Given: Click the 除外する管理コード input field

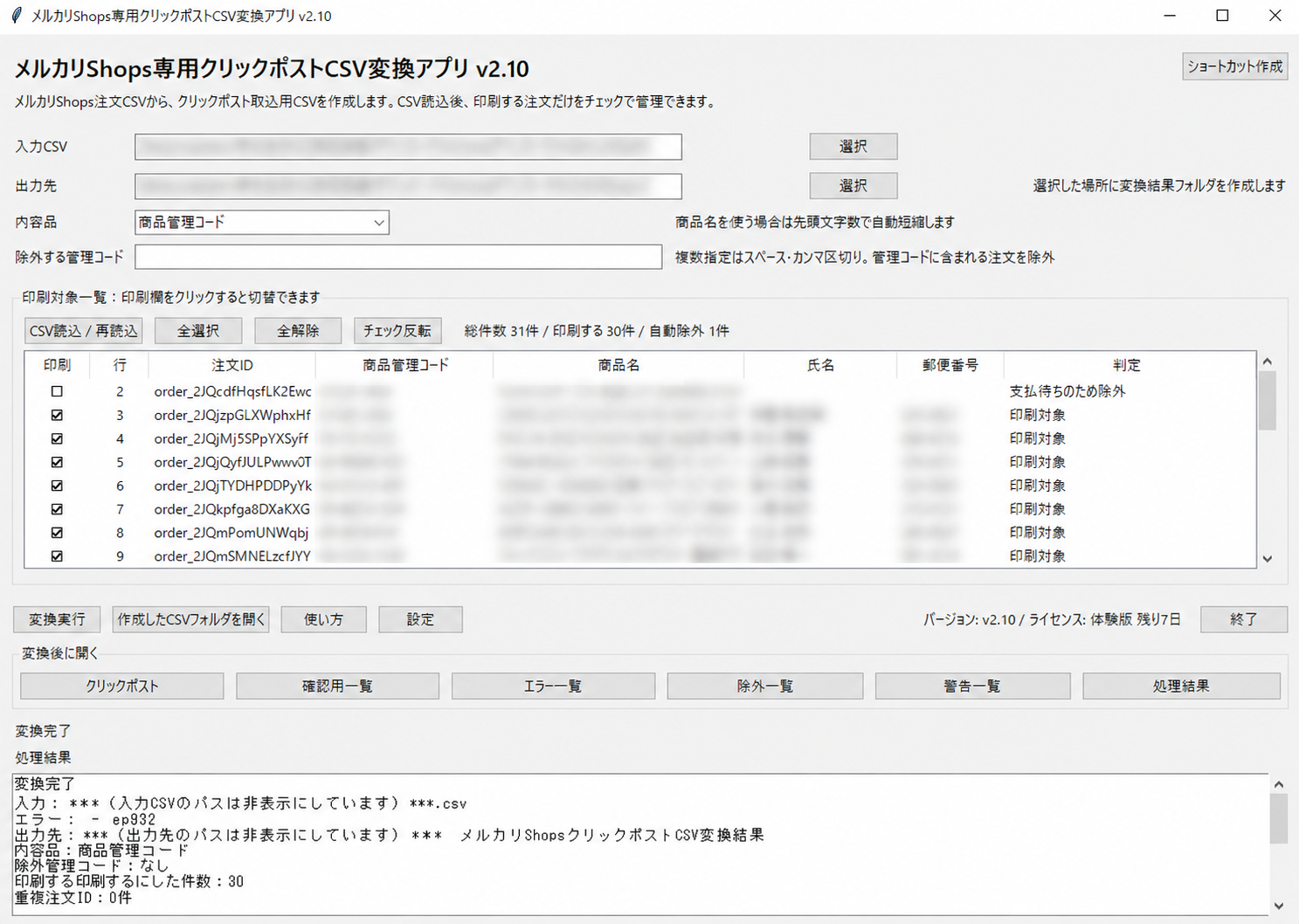Looking at the screenshot, I should click(398, 257).
